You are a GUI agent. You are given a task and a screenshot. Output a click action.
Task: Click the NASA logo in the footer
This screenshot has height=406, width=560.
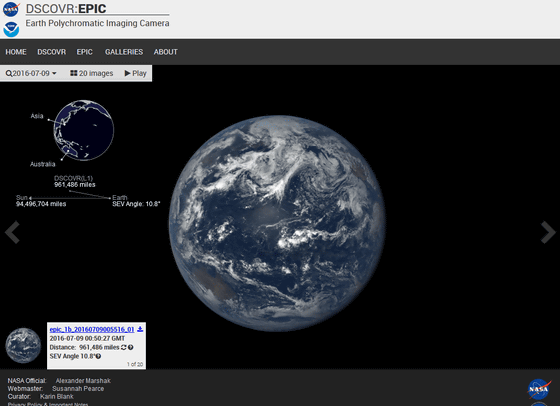click(x=539, y=389)
